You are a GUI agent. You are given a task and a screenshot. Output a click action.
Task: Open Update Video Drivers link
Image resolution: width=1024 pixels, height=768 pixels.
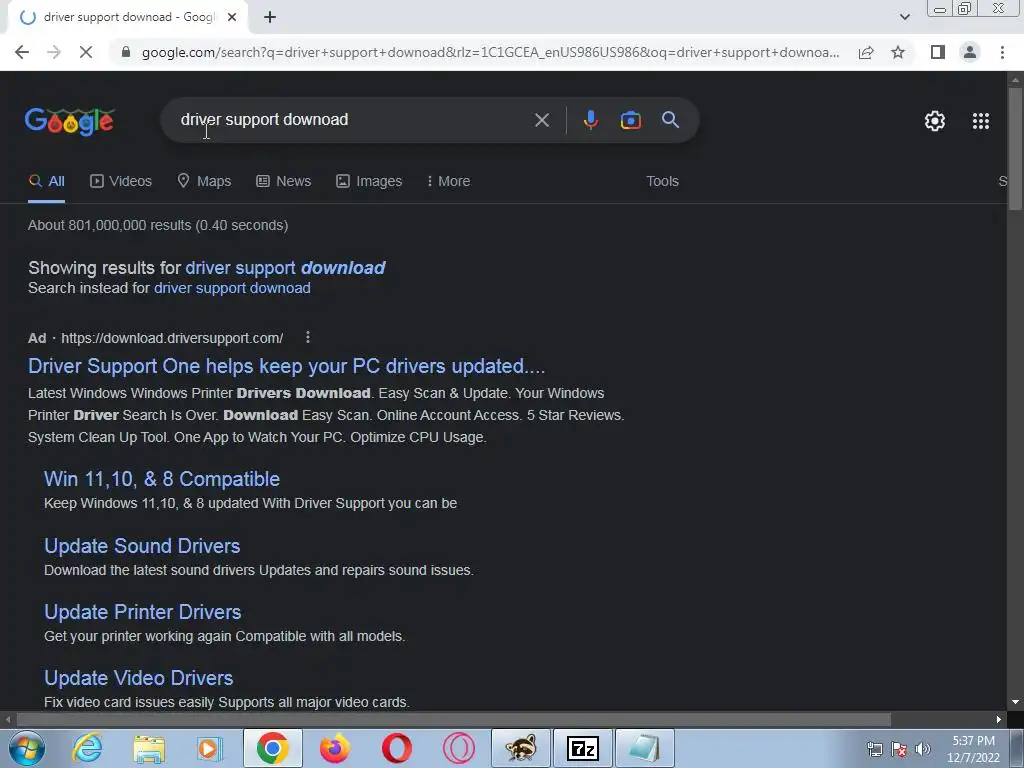click(138, 679)
